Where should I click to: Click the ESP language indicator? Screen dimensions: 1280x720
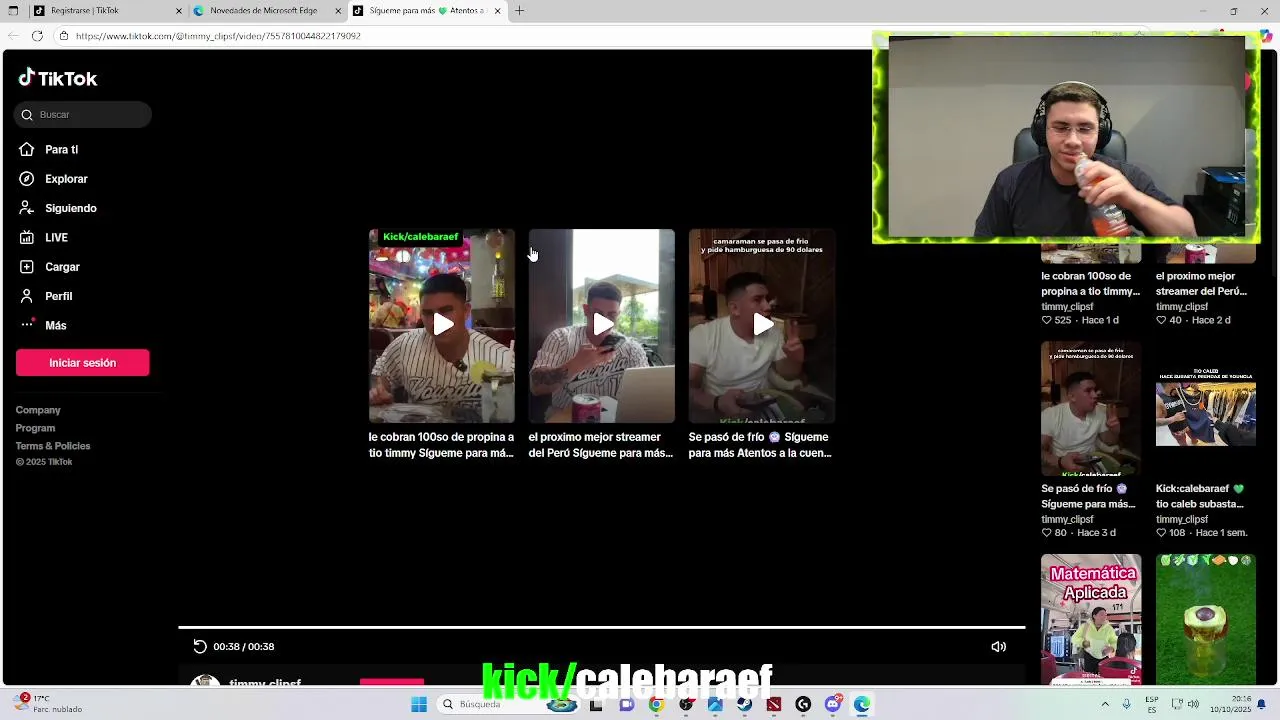tap(1152, 704)
